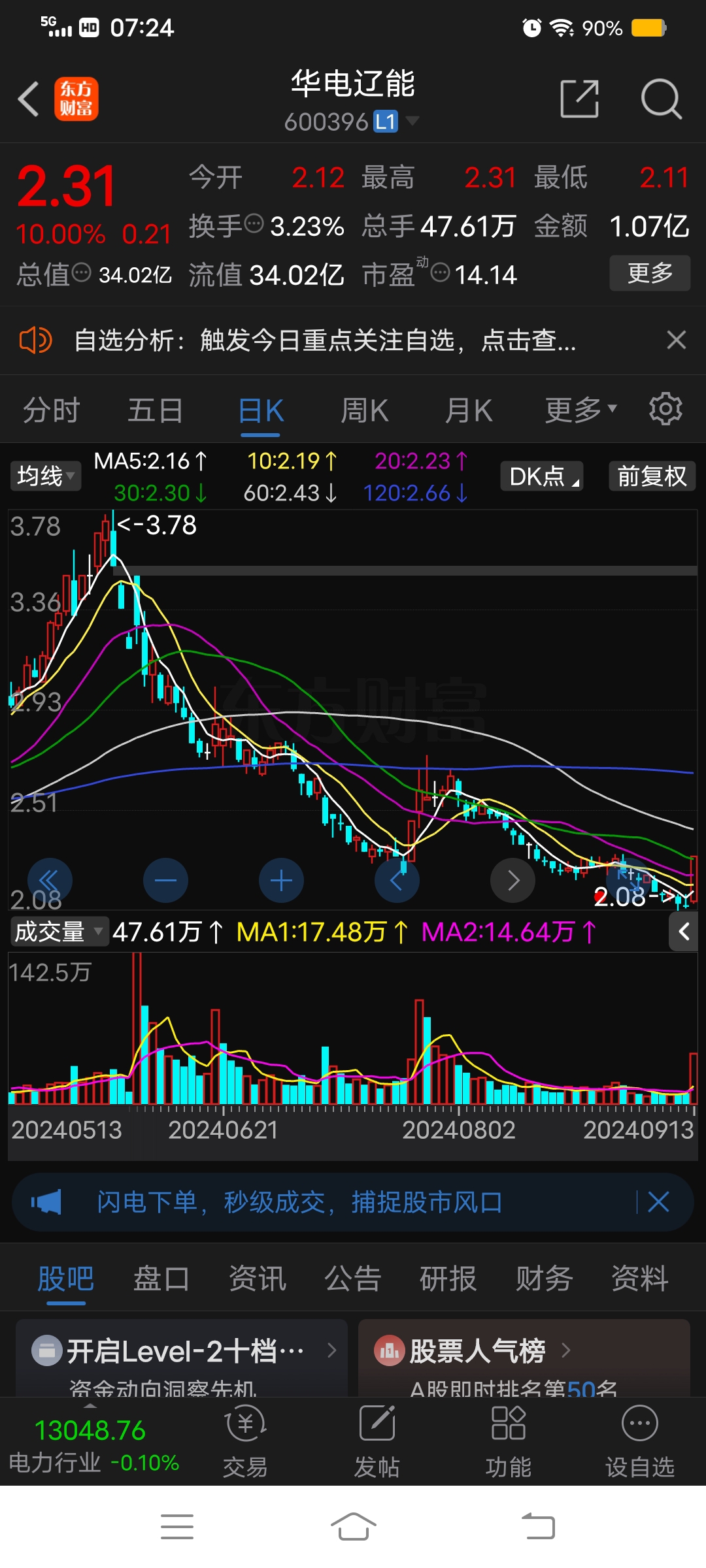Tap the Level-2 card round icon
Screen dimensions: 706x1568
(x=47, y=1350)
